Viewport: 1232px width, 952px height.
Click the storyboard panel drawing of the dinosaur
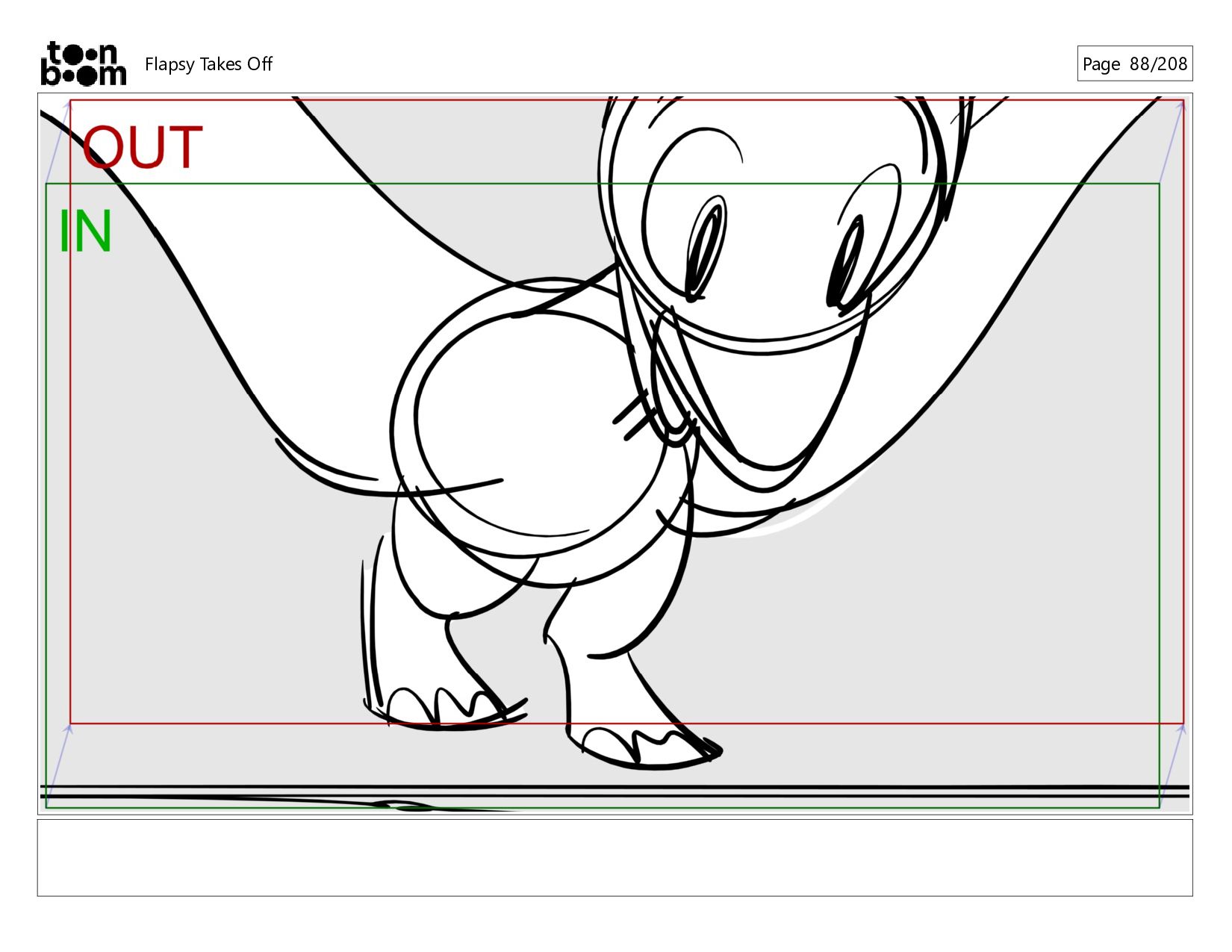615,453
